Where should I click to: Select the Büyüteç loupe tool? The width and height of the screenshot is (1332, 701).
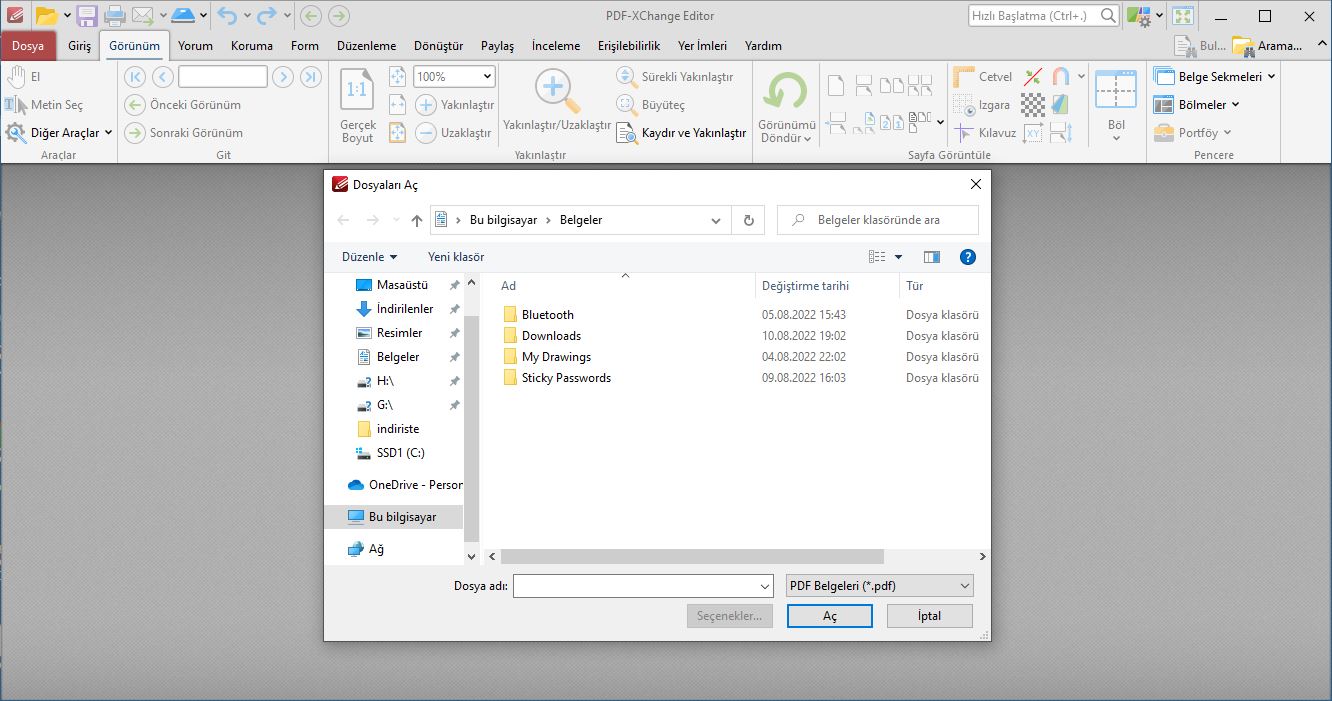click(651, 104)
